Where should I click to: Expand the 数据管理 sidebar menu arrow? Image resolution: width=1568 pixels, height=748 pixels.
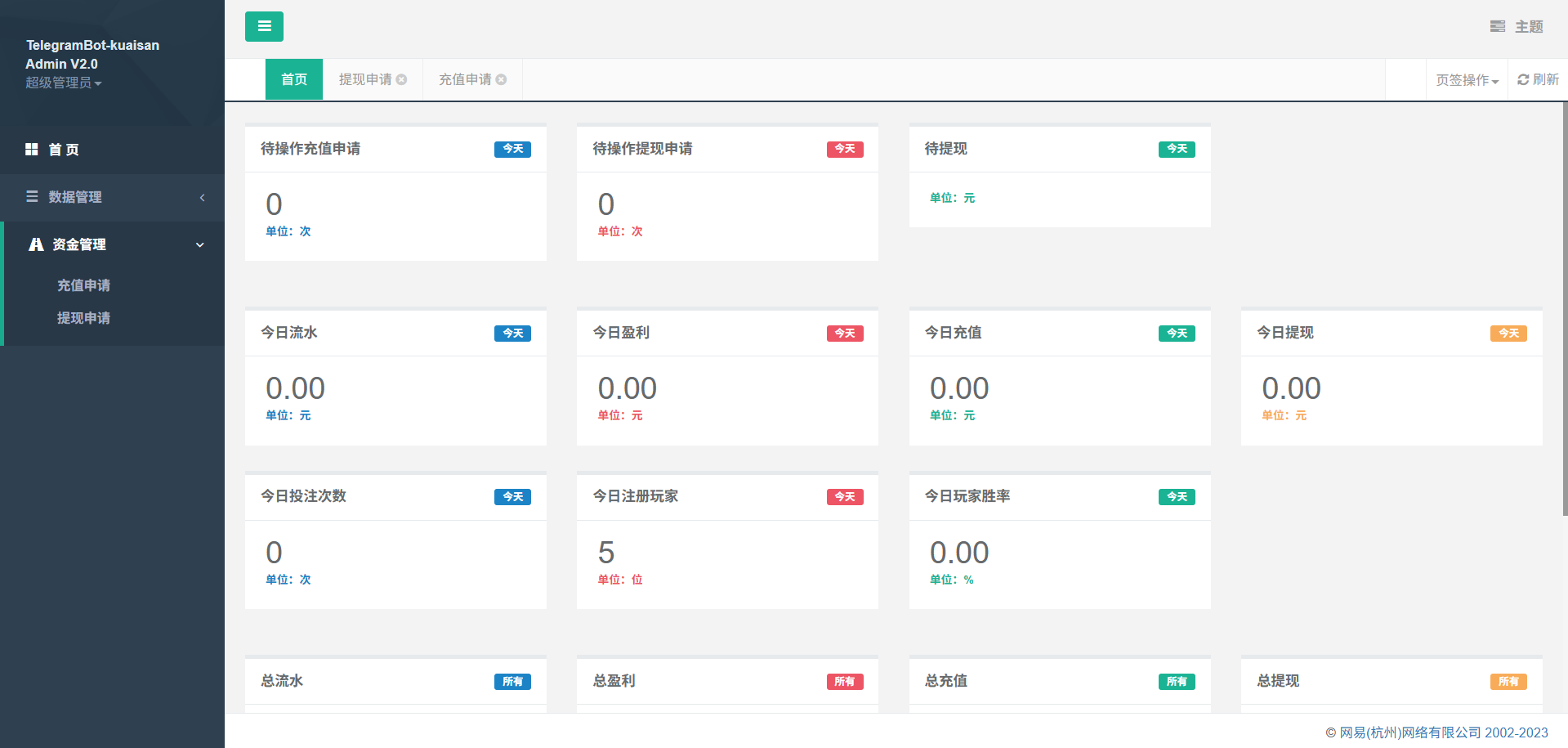click(x=202, y=197)
